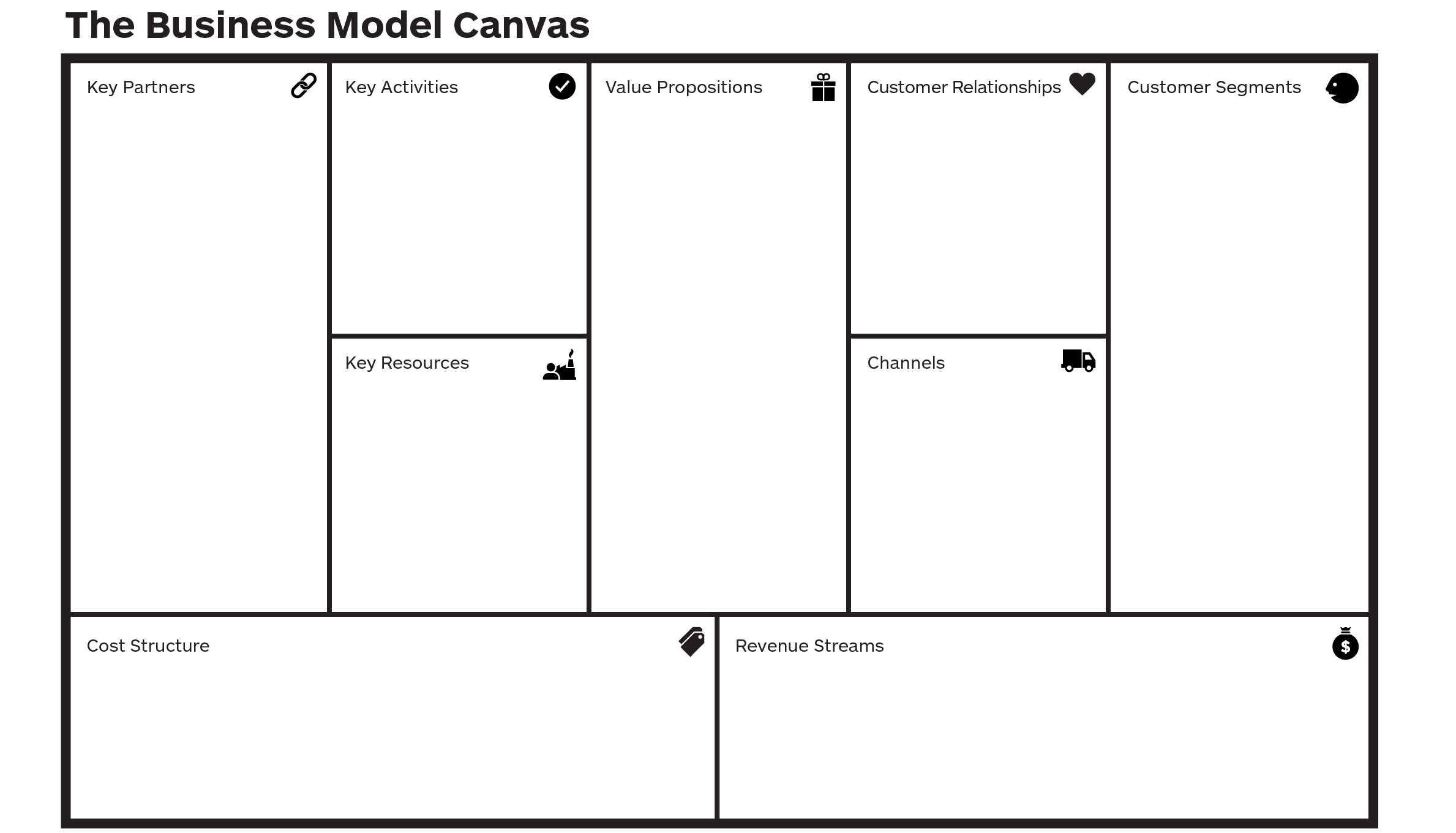
Task: Toggle the Customer Relationships section
Action: tap(964, 88)
